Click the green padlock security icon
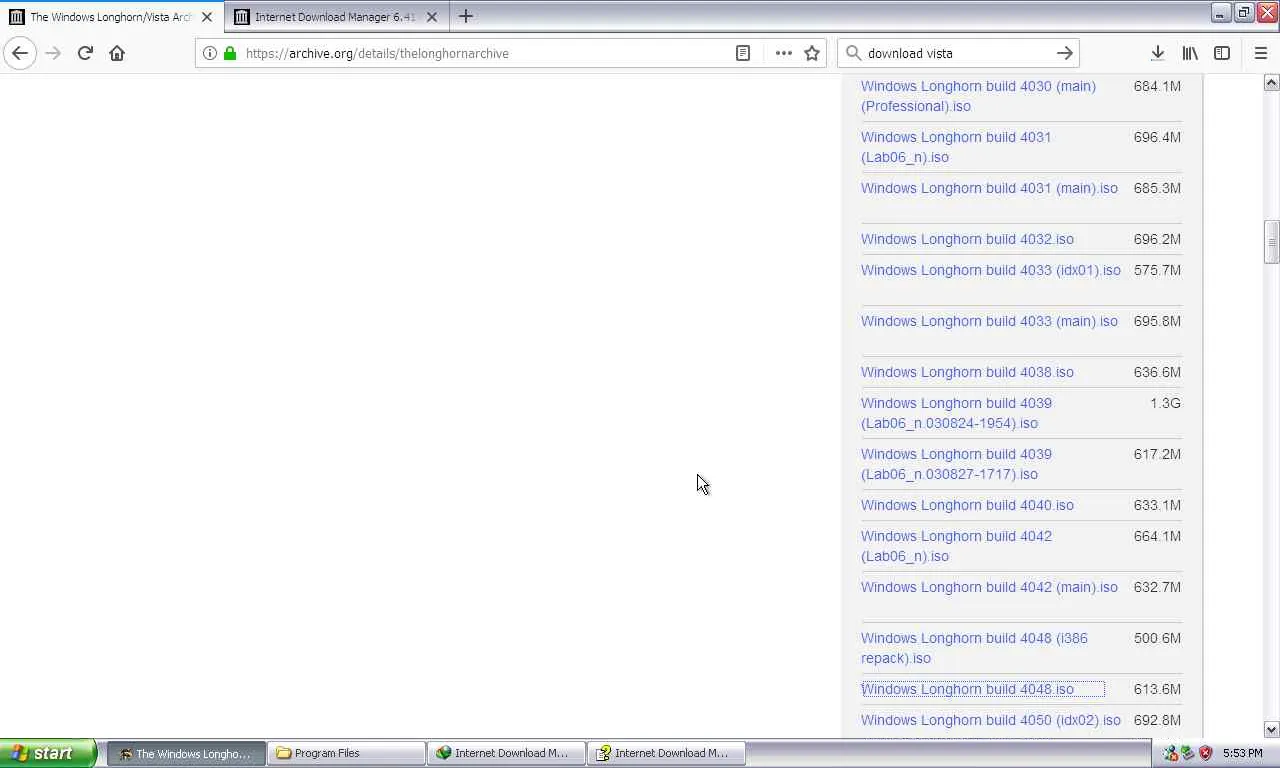1280x768 pixels. pyautogui.click(x=230, y=53)
